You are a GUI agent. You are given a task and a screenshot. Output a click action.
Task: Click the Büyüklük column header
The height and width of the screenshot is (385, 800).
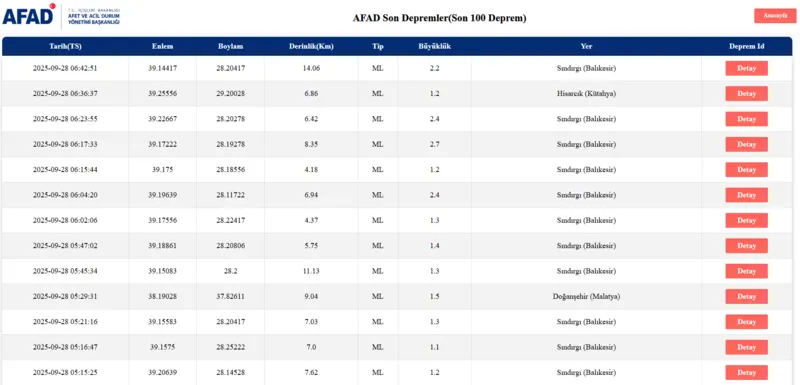(x=435, y=46)
